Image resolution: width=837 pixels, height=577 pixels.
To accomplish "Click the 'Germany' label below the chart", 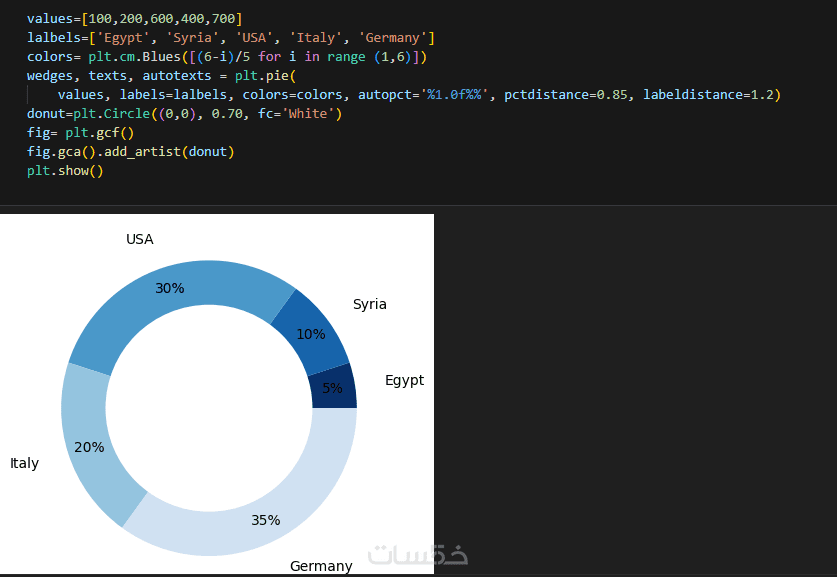I will point(321,566).
